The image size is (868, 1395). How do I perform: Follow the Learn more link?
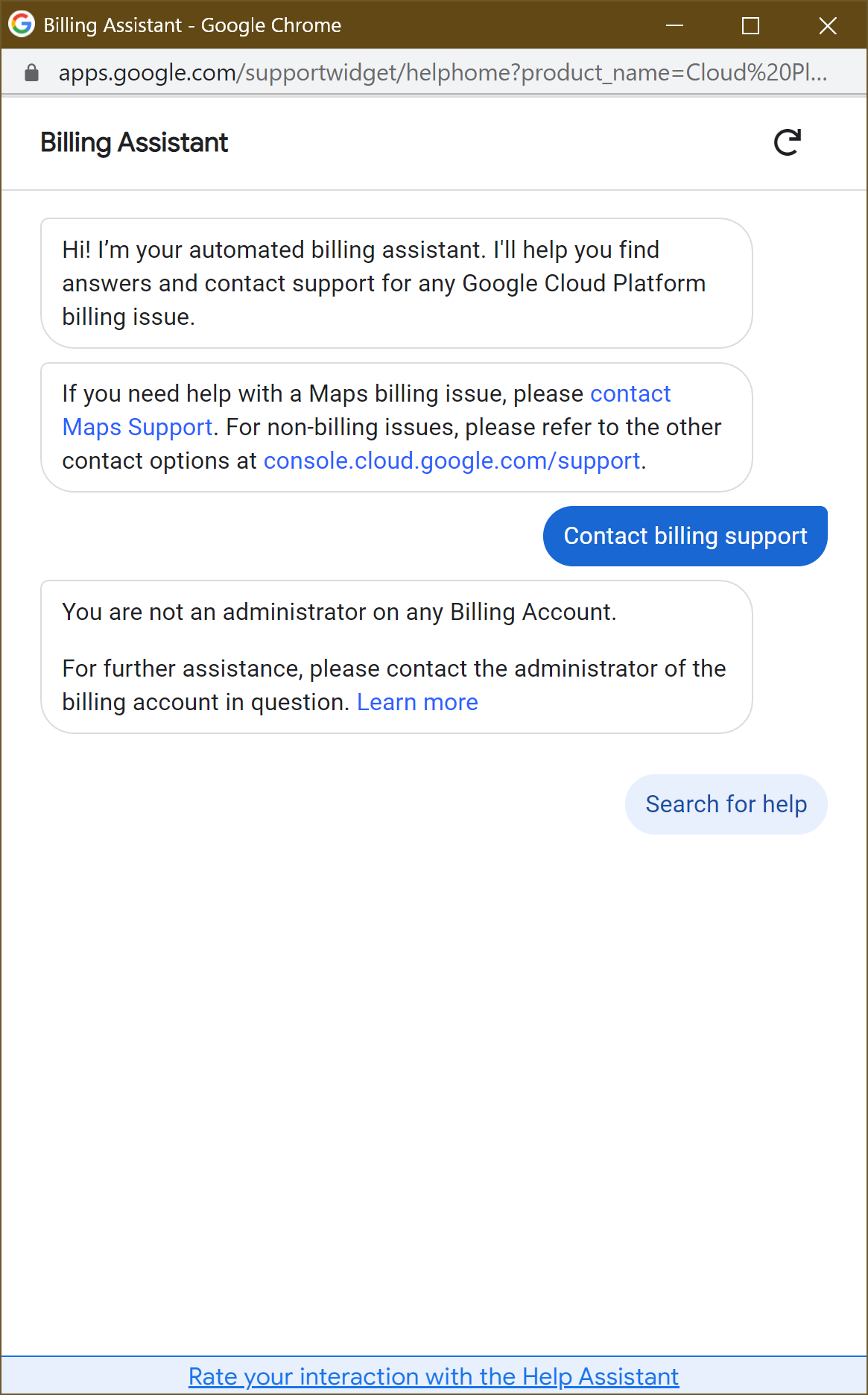[x=417, y=702]
